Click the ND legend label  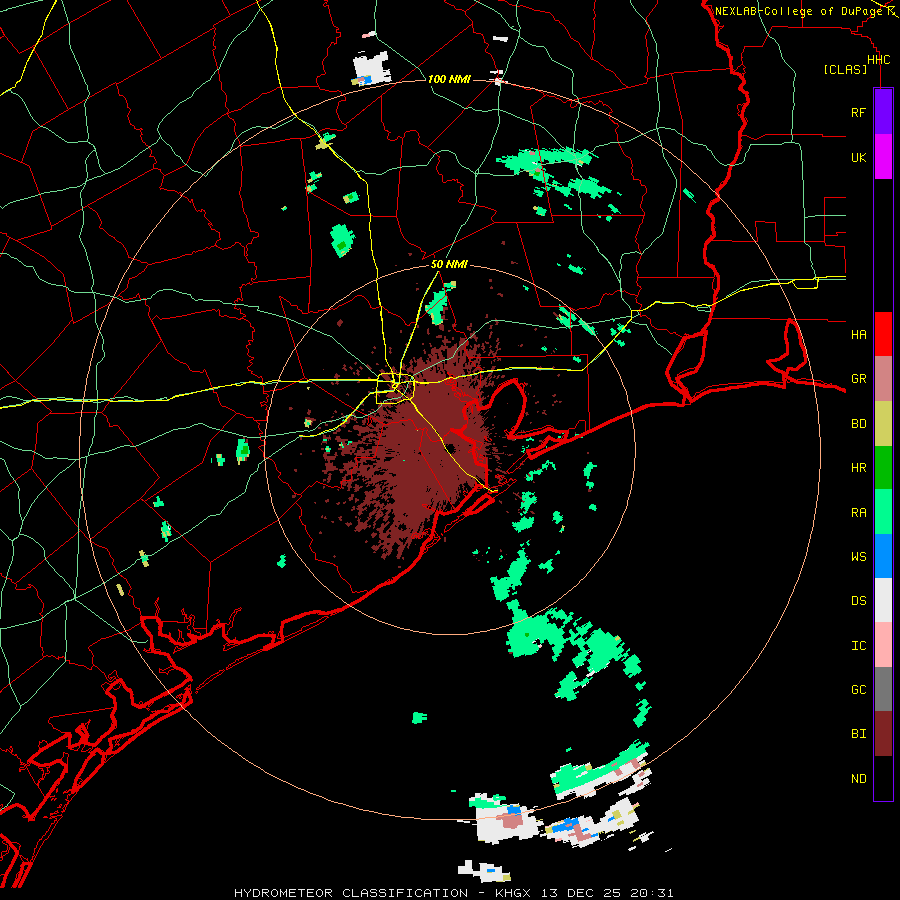pyautogui.click(x=858, y=779)
